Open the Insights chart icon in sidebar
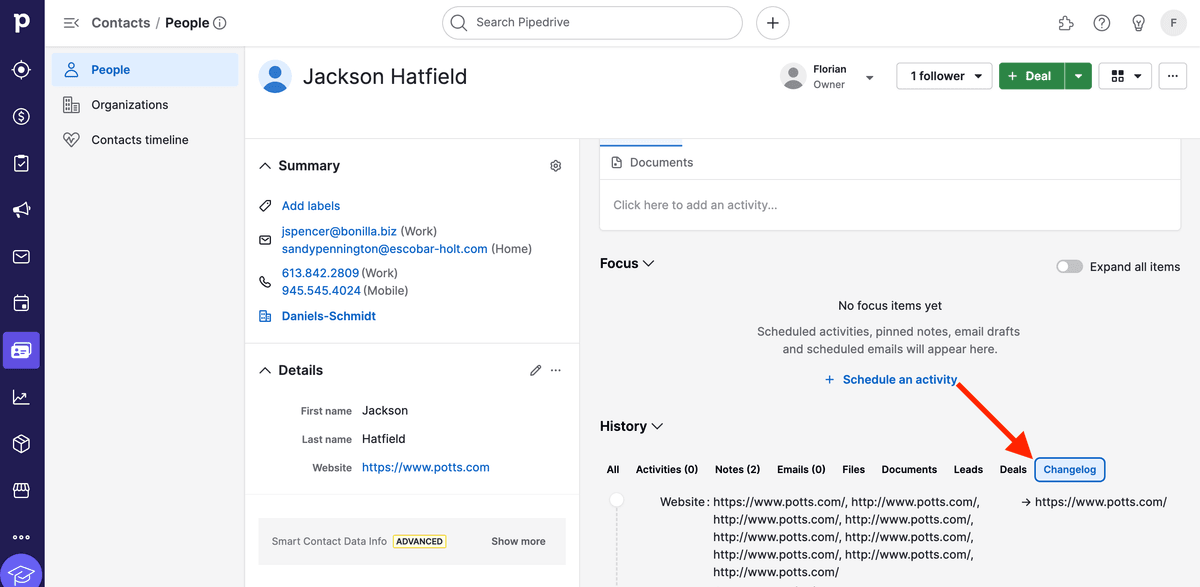1200x587 pixels. pyautogui.click(x=21, y=397)
